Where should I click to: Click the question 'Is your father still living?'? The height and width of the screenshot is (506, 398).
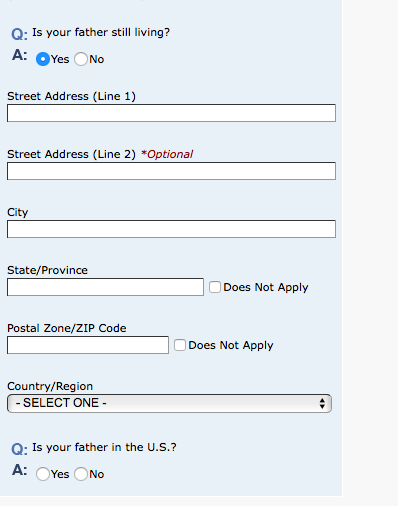click(101, 32)
